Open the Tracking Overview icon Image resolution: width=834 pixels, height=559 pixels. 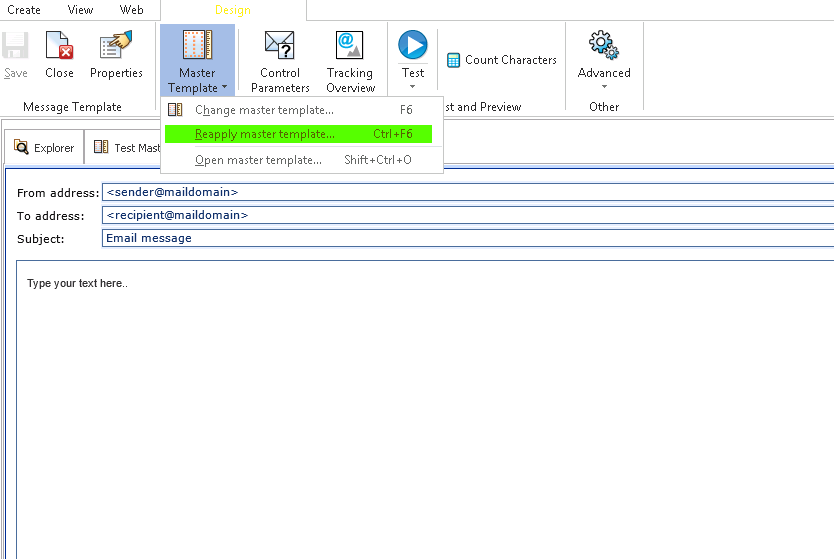(349, 45)
